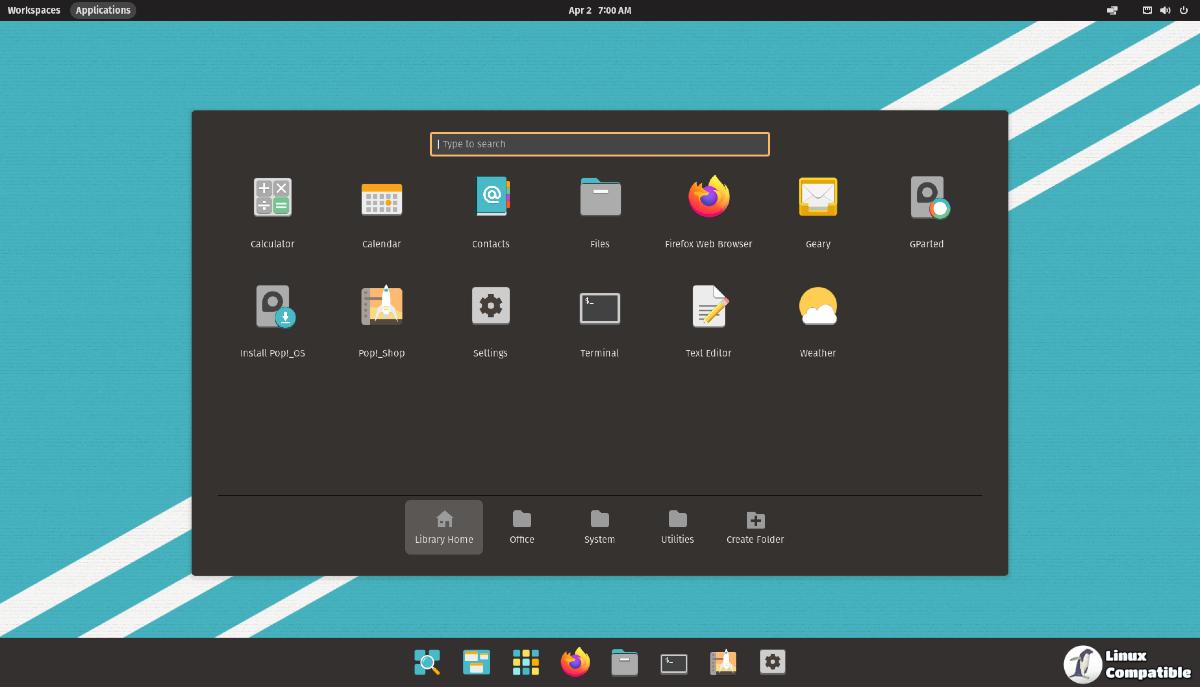
Task: Click the Create Folder button
Action: [755, 527]
